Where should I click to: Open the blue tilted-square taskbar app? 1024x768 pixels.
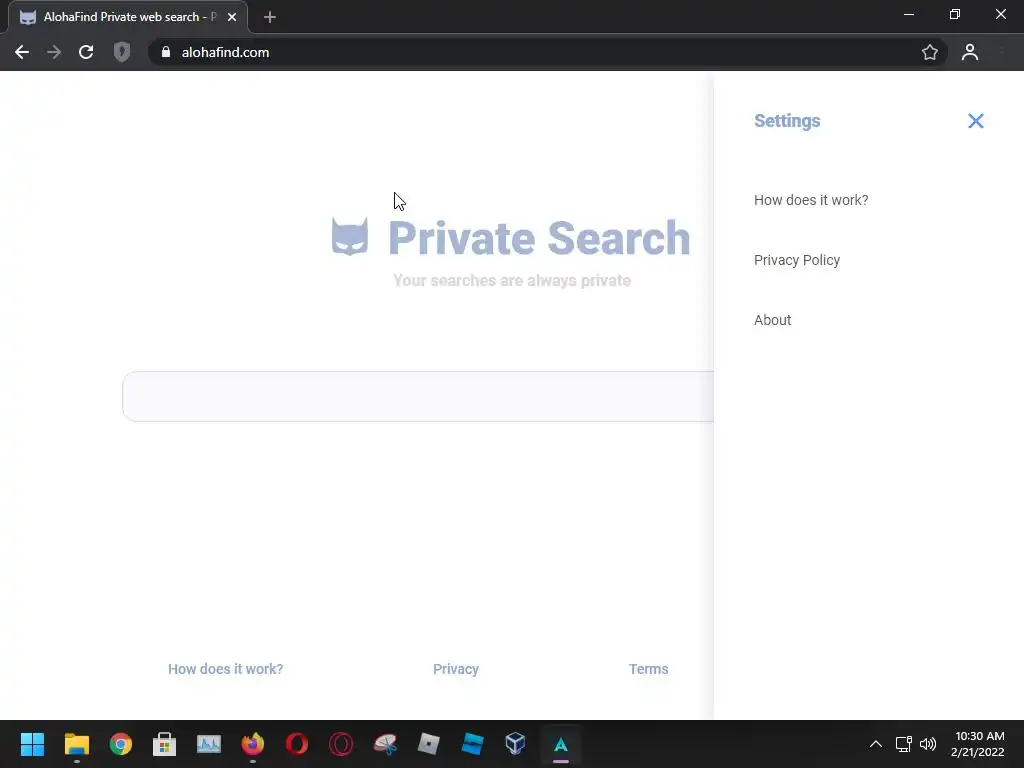pyautogui.click(x=472, y=744)
